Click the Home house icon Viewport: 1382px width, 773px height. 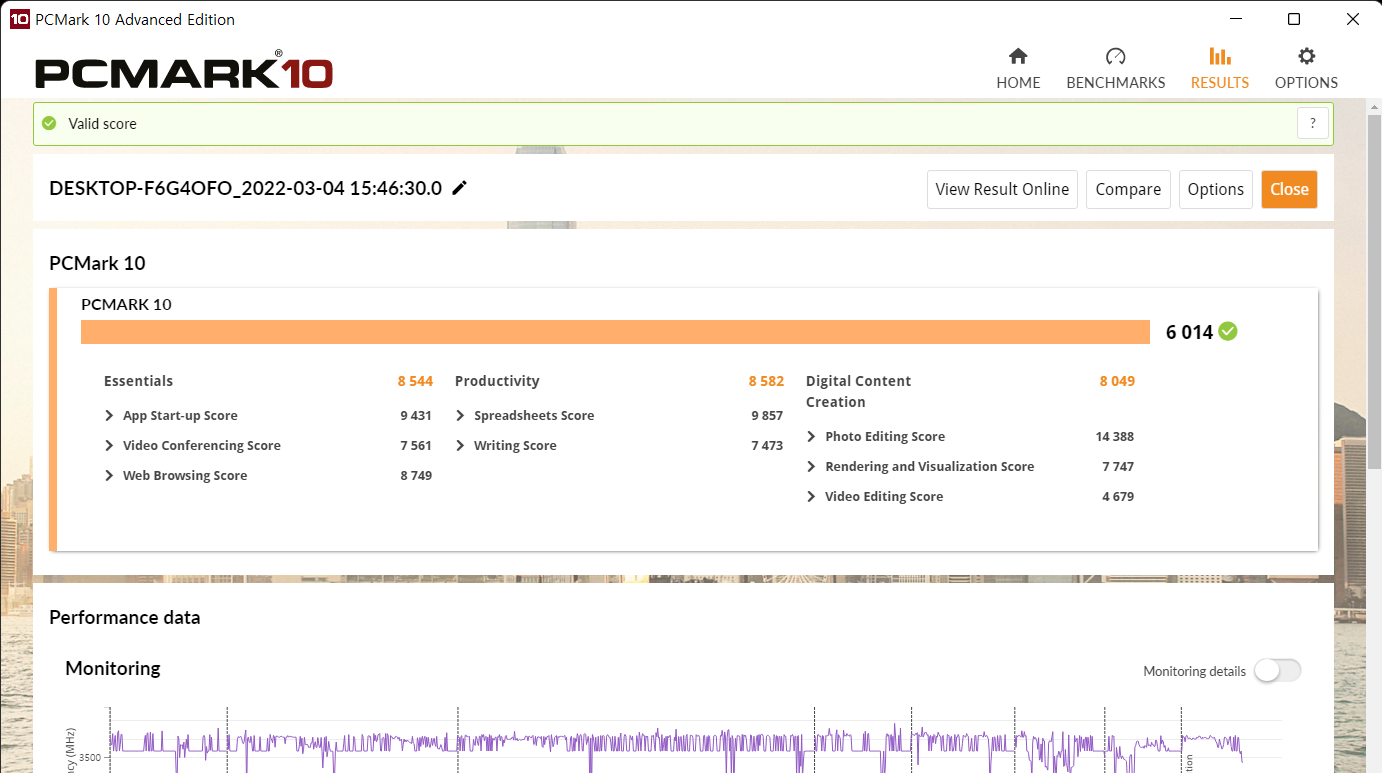1018,56
